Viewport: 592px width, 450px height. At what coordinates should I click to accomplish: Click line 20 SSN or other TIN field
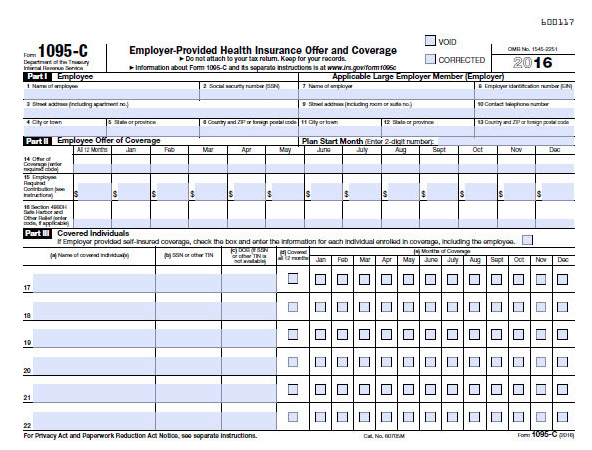188,365
